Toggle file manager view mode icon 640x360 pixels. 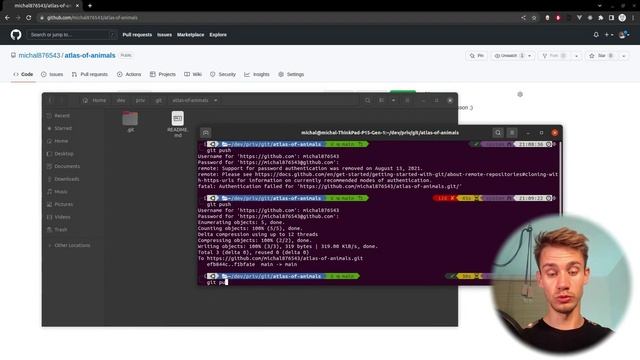pyautogui.click(x=381, y=100)
